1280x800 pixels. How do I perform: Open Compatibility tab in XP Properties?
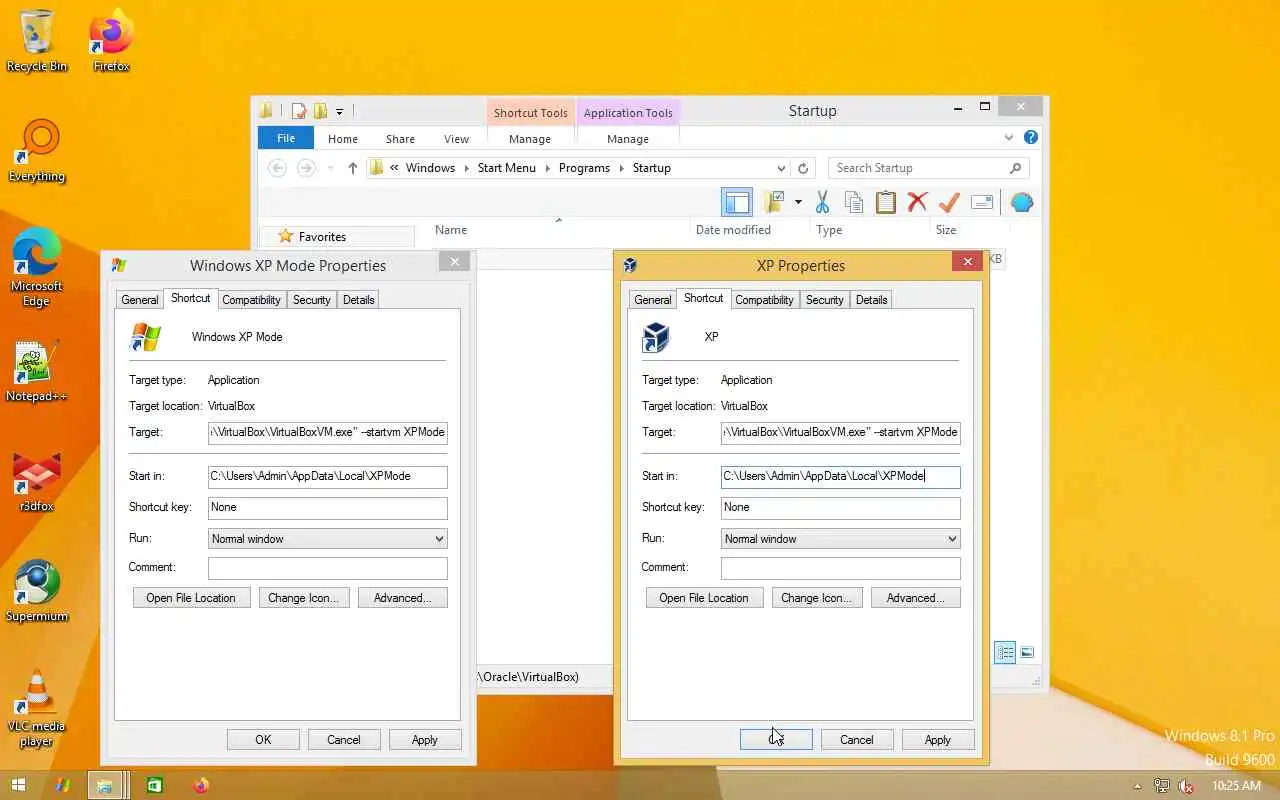click(x=764, y=299)
